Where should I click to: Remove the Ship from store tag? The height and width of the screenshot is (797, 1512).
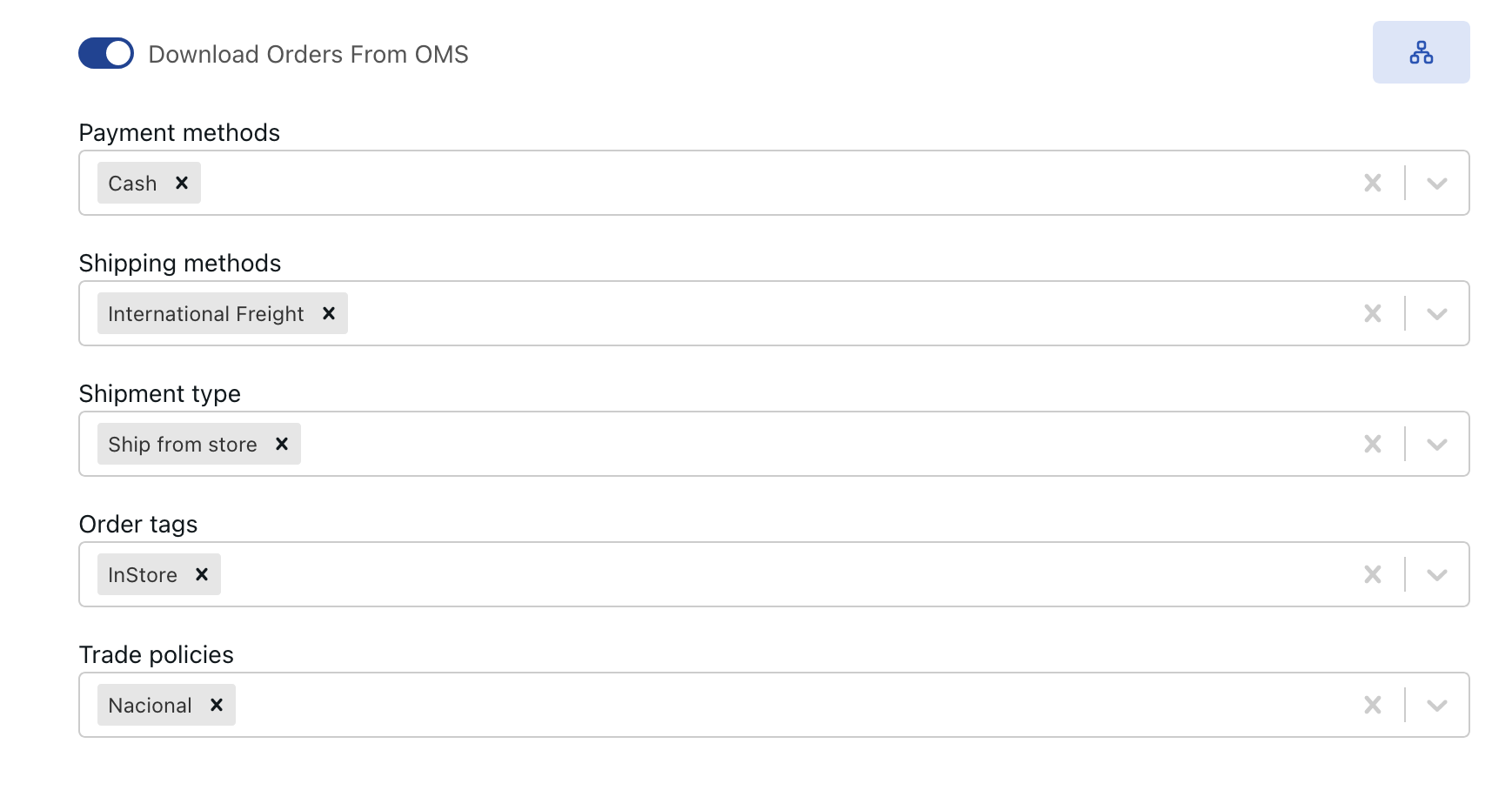[282, 444]
